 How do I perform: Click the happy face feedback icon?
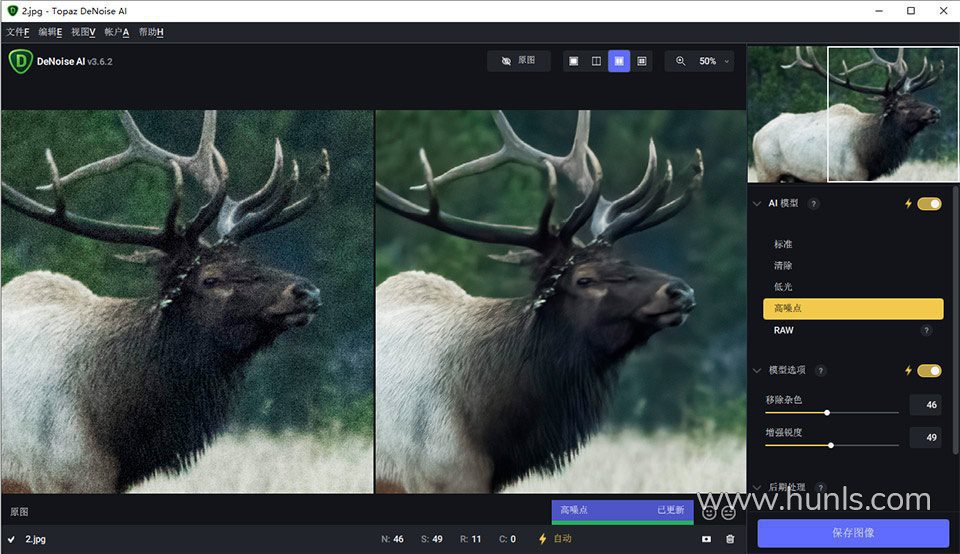coord(709,512)
